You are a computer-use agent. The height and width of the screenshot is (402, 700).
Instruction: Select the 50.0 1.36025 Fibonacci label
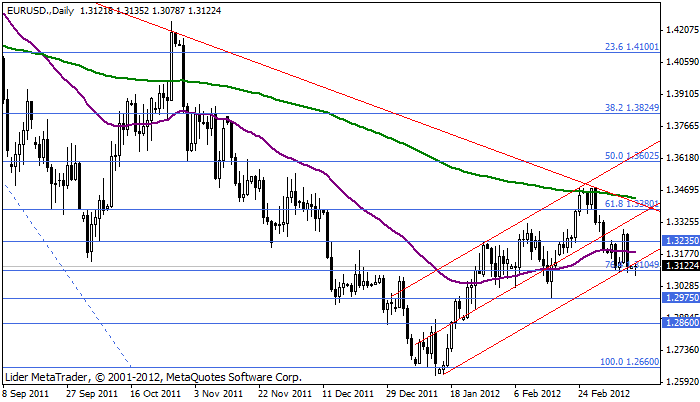632,156
